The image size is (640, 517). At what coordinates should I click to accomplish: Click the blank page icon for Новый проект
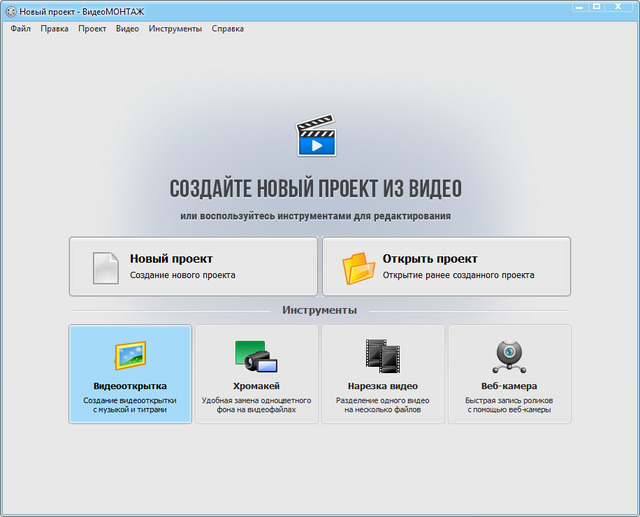(105, 267)
